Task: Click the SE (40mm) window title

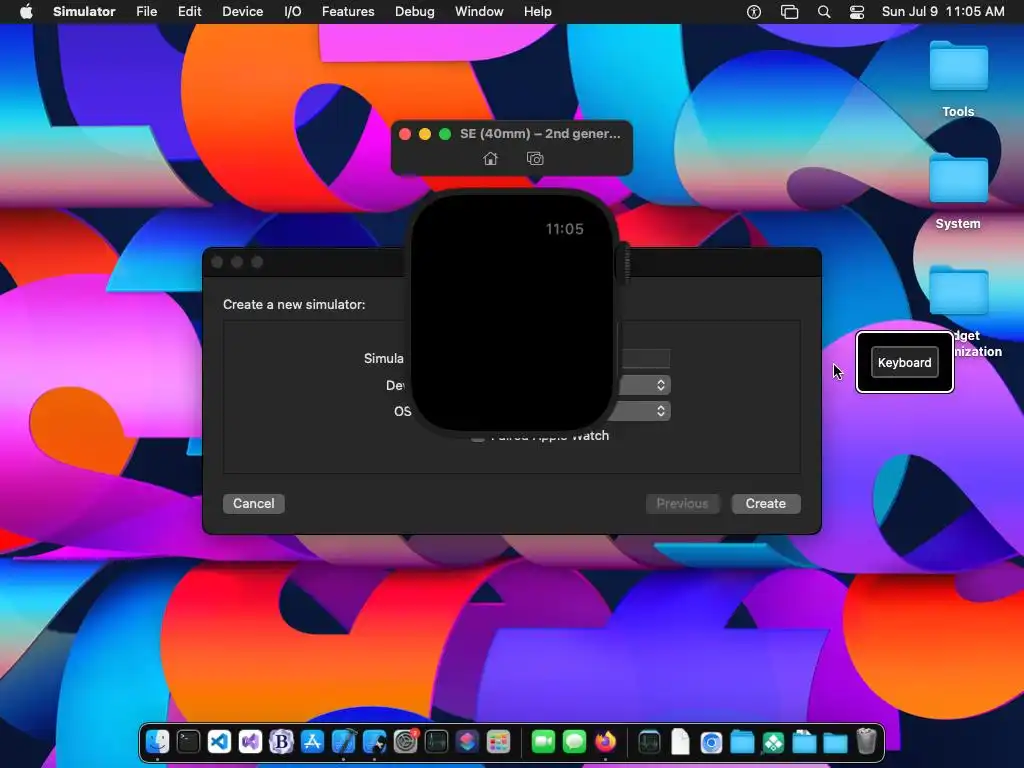Action: 540,133
